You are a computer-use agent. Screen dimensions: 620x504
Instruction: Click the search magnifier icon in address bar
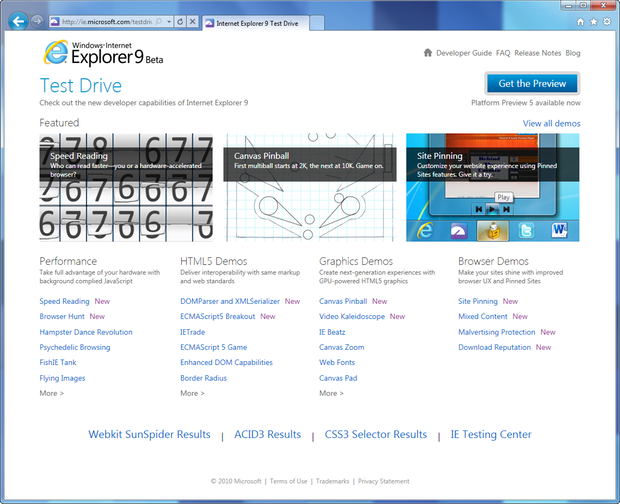pyautogui.click(x=159, y=22)
